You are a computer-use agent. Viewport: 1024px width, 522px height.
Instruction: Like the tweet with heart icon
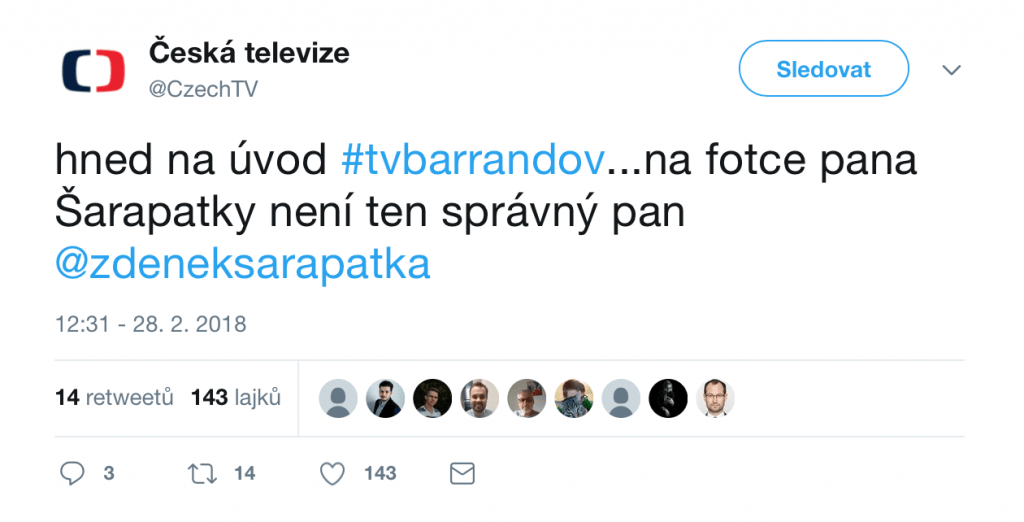pos(332,474)
